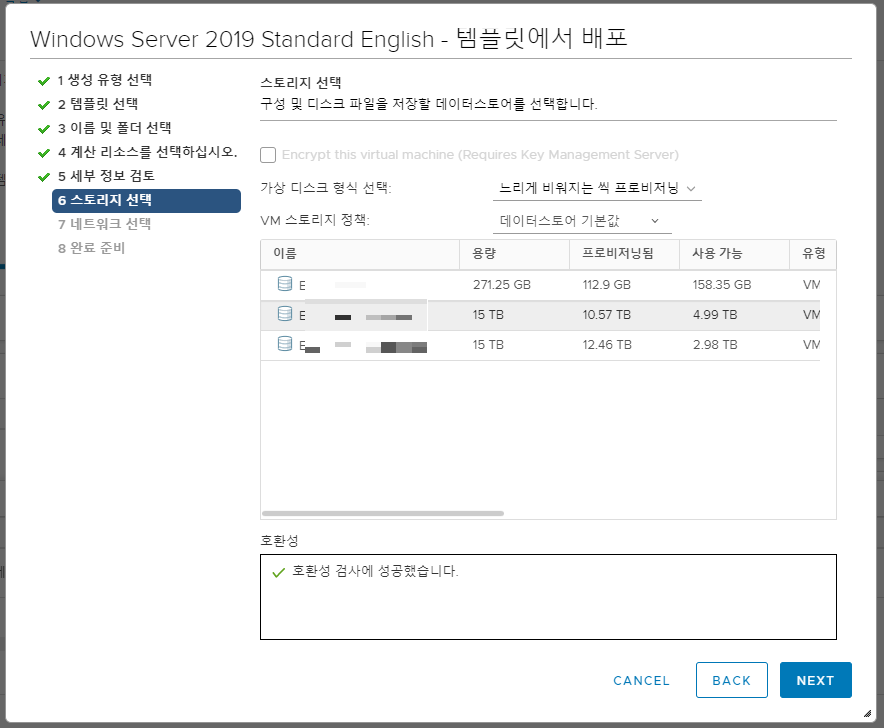Toggle Encrypt this virtual machine checkbox
The width and height of the screenshot is (884, 728).
(268, 155)
